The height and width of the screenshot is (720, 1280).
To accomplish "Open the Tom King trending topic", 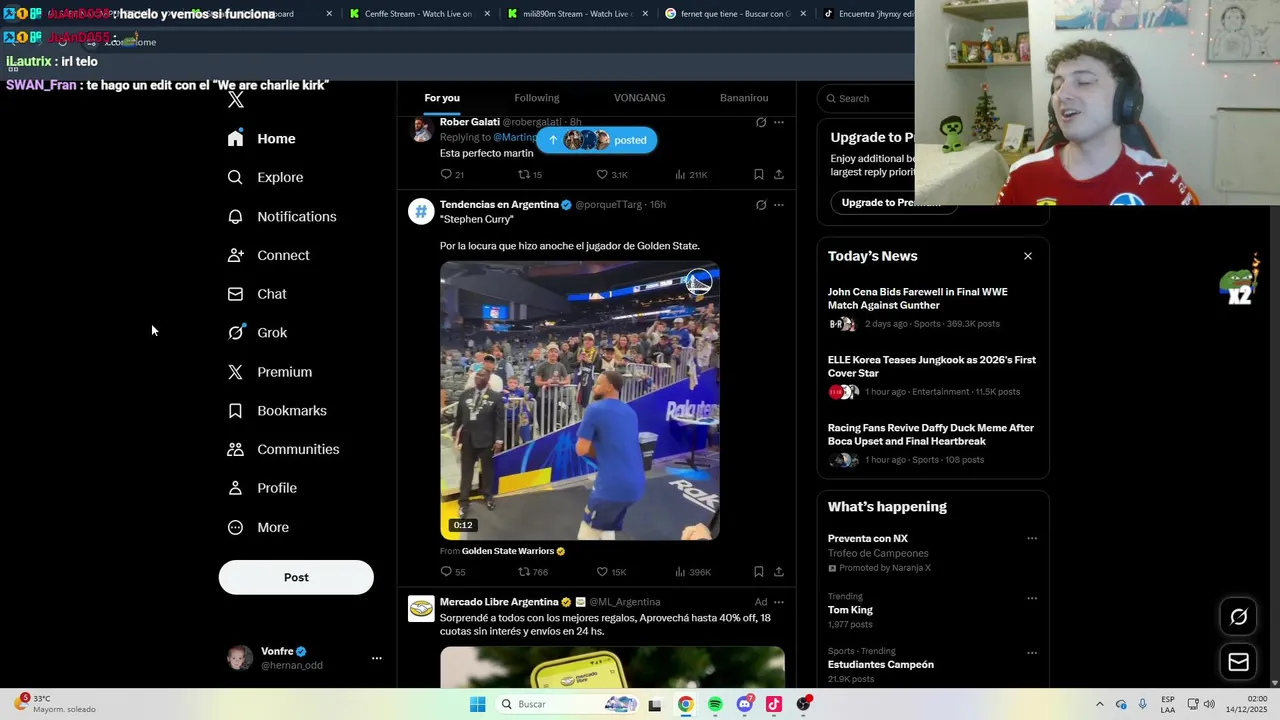I will 850,610.
